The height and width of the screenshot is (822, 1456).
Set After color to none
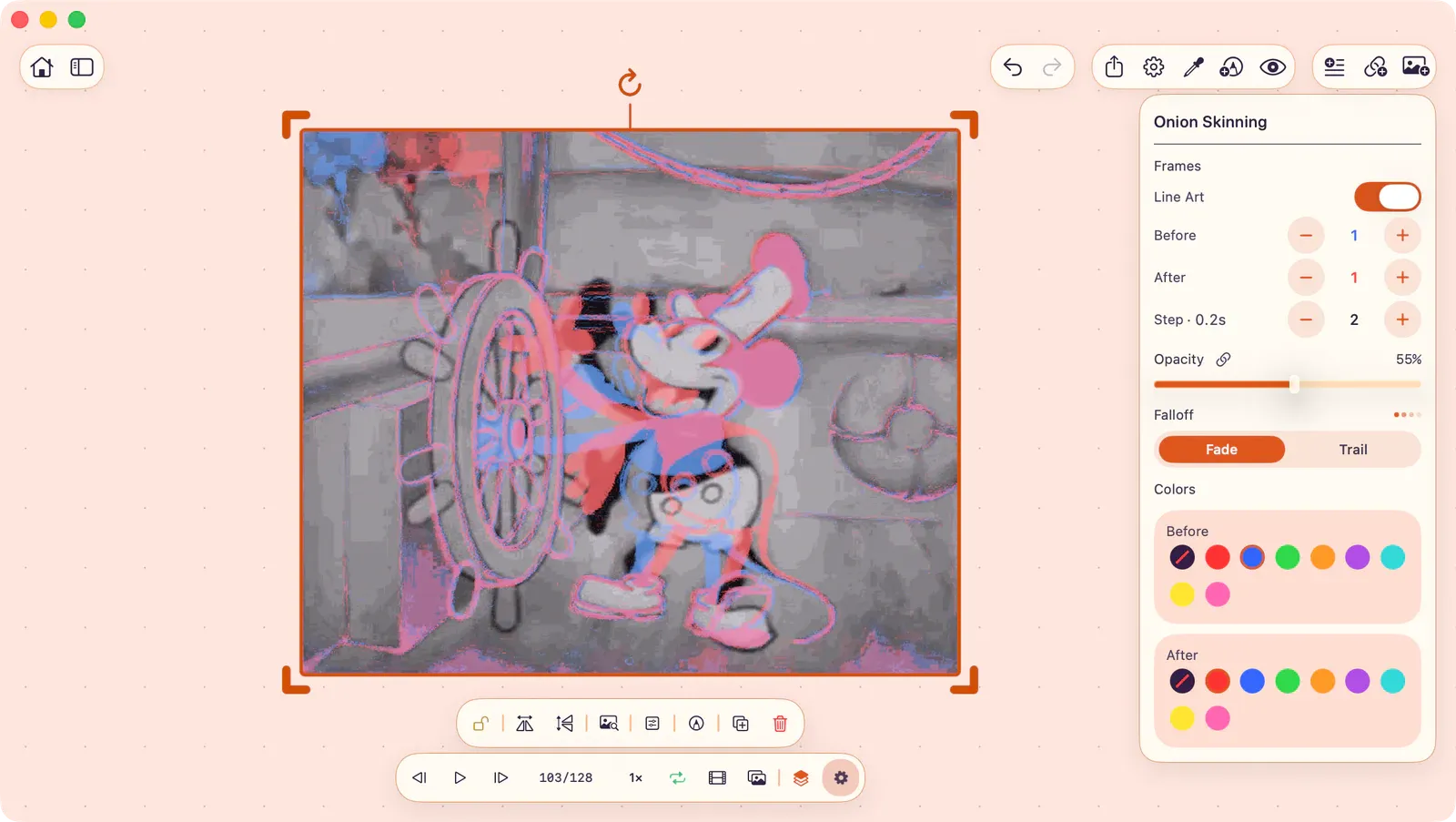pos(1182,681)
